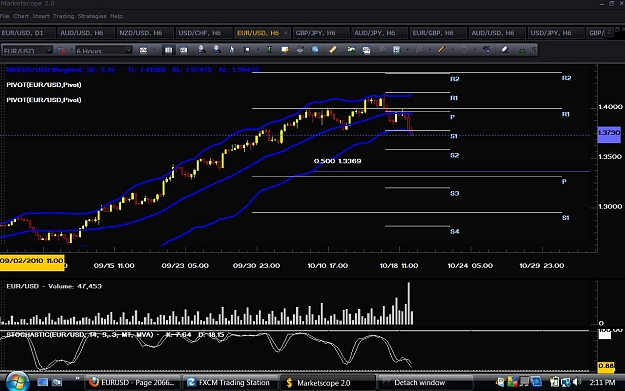The height and width of the screenshot is (391, 625).
Task: Click the copy image toolbar icon
Action: (x=366, y=50)
